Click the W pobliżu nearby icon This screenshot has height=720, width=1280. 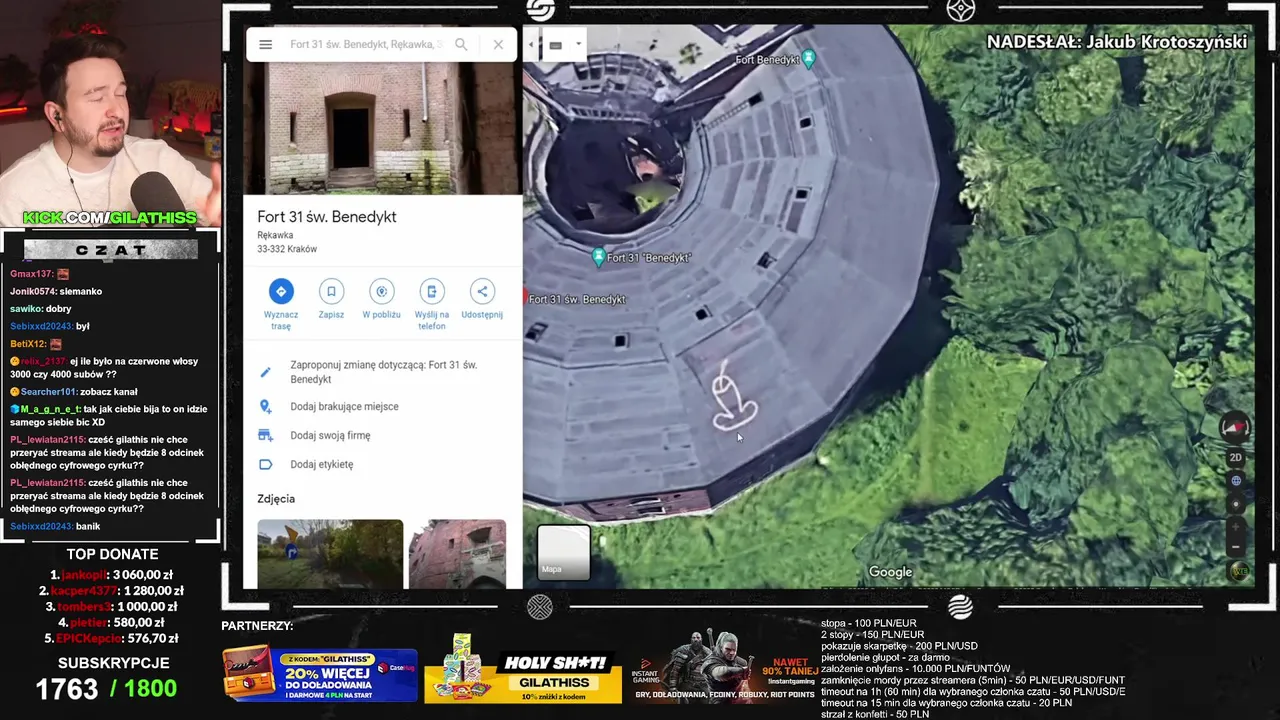pyautogui.click(x=381, y=291)
